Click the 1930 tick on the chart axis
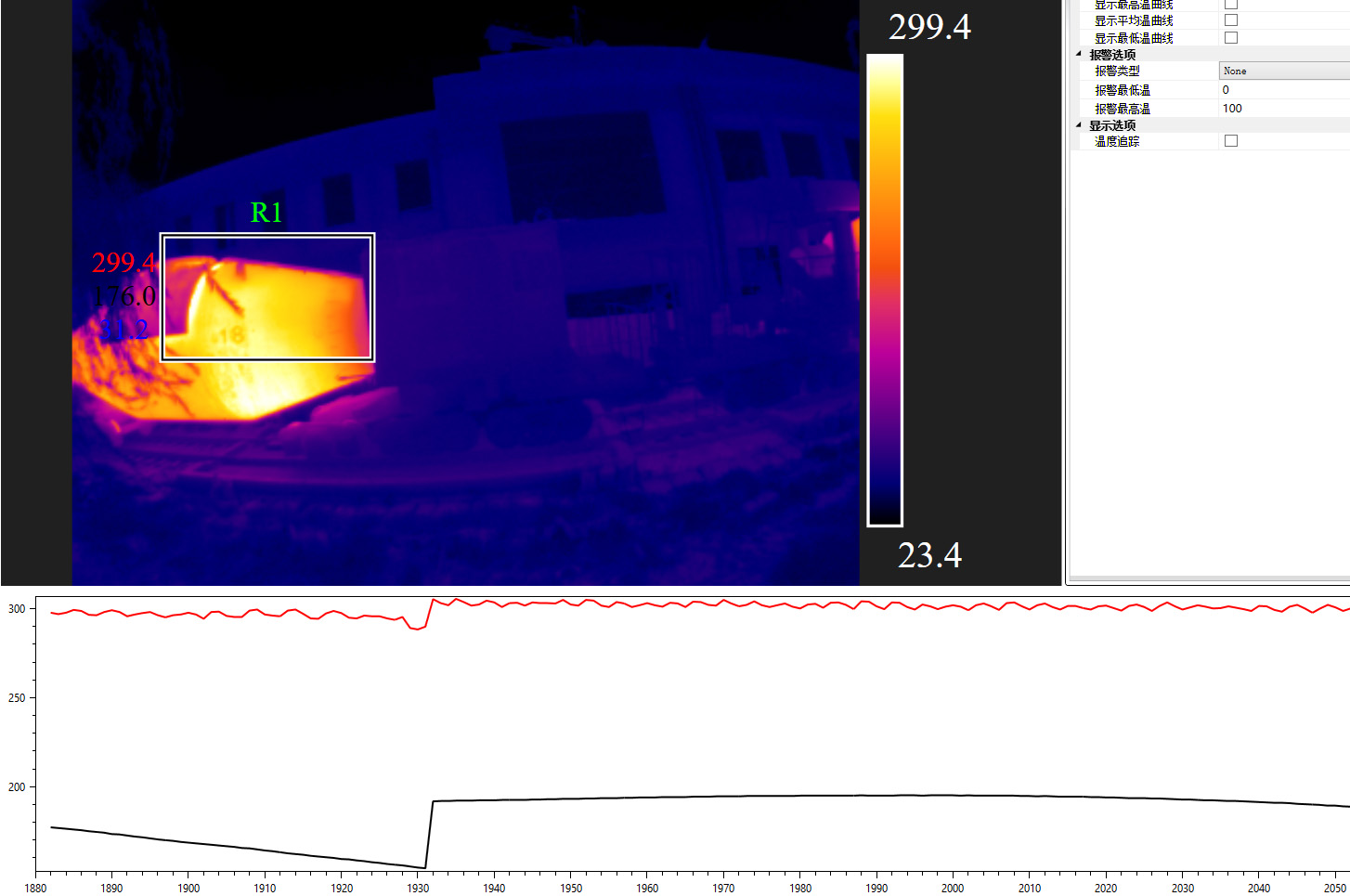 click(418, 888)
